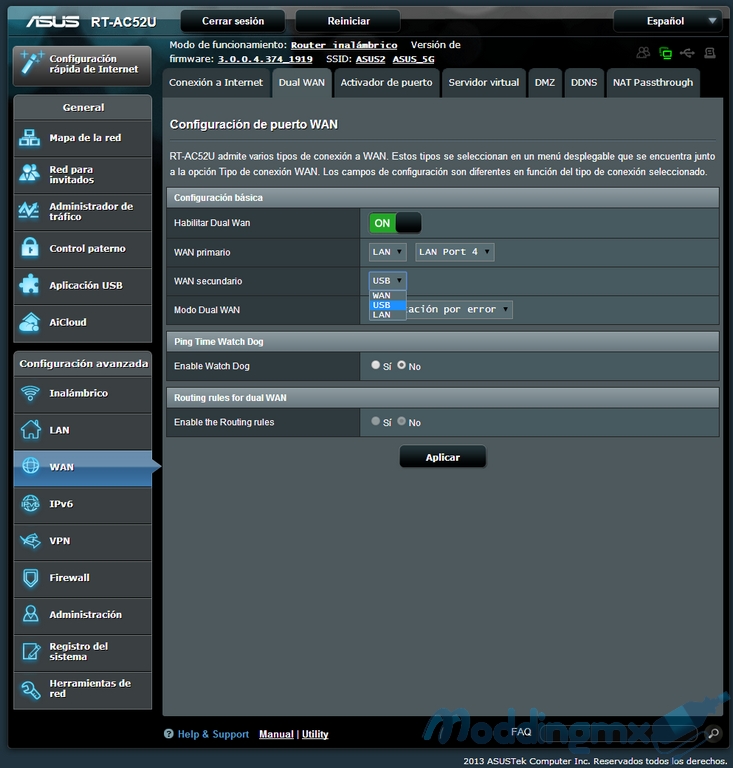Open Red para invitados guest icon

[30, 174]
